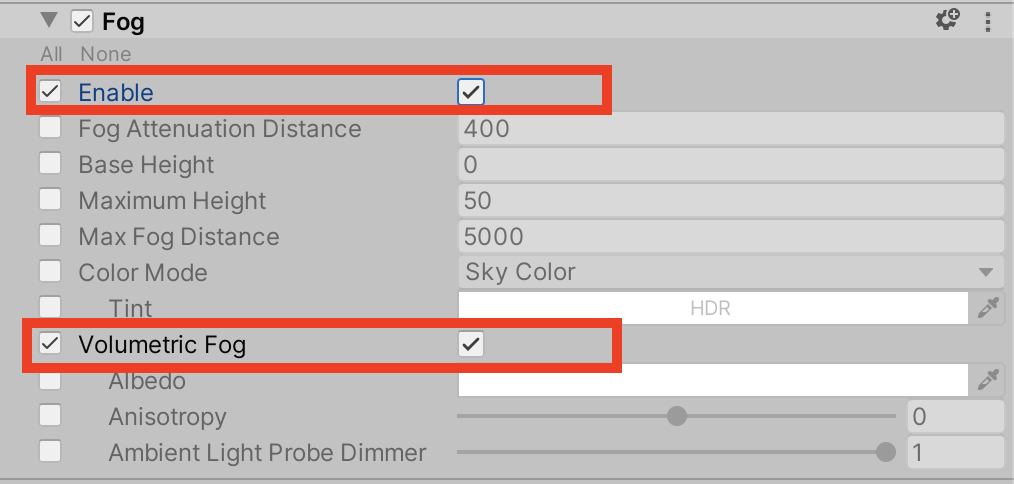Open the Albedo color field

712,380
